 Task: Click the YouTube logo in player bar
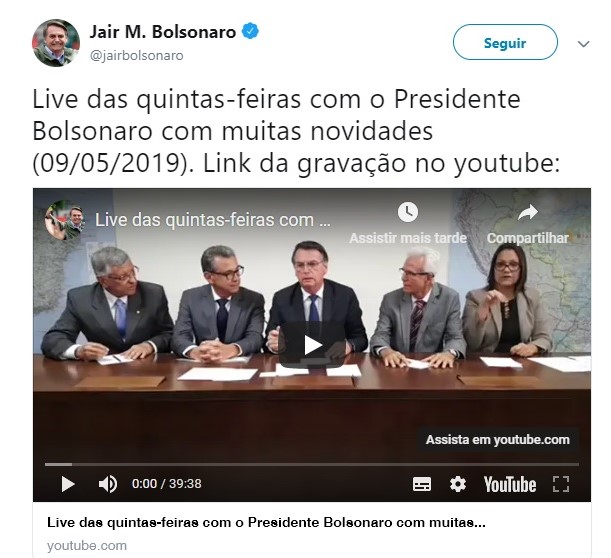pos(510,484)
